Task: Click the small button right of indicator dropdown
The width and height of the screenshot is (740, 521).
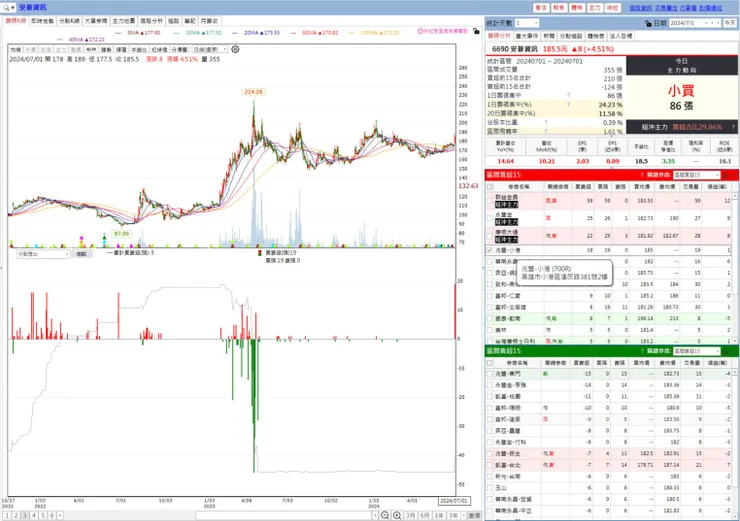Action: pyautogui.click(x=82, y=254)
